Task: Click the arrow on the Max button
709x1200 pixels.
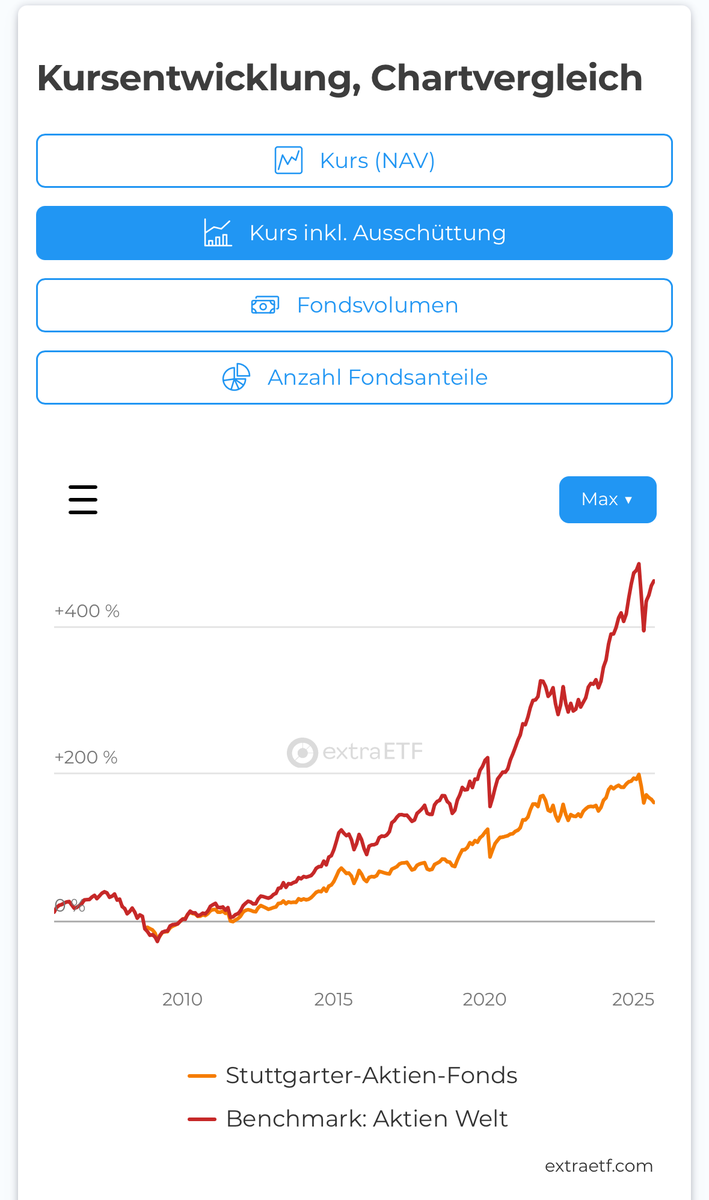Action: tap(628, 500)
